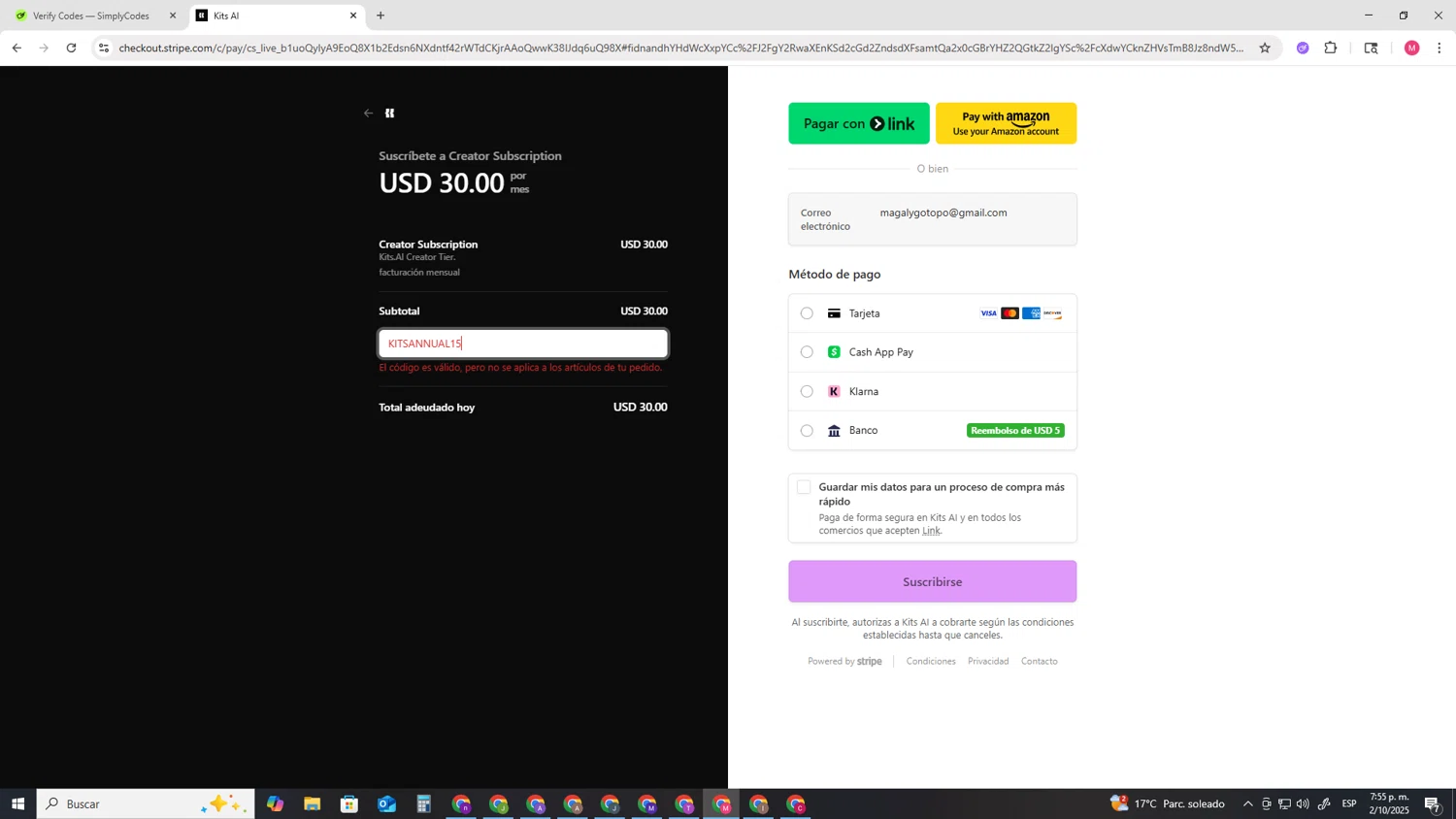
Task: Click the Pagar con Link button
Action: (859, 123)
